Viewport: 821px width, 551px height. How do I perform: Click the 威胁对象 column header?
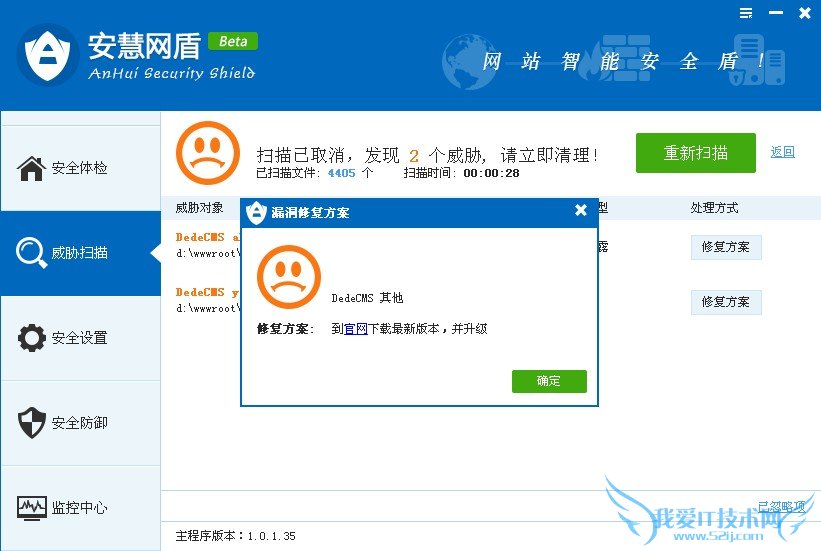tap(199, 208)
